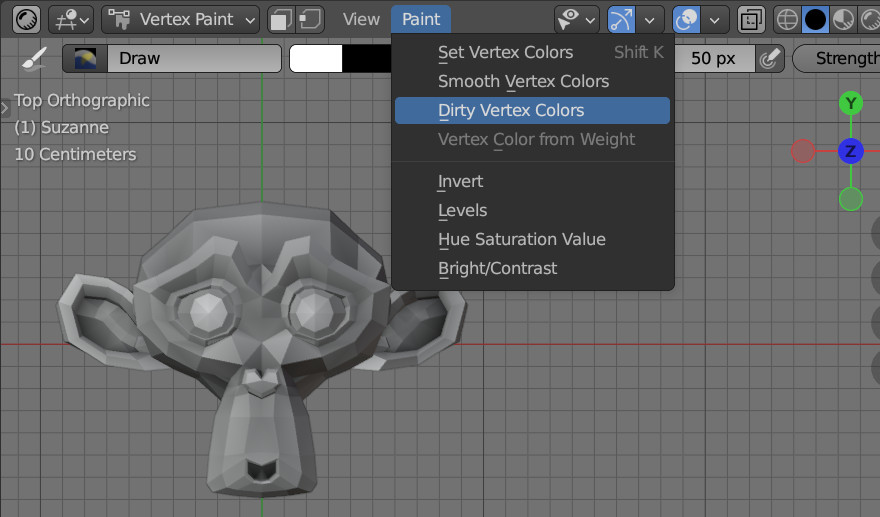Toggle X-ray mode
Viewport: 880px width, 517px height.
click(751, 20)
